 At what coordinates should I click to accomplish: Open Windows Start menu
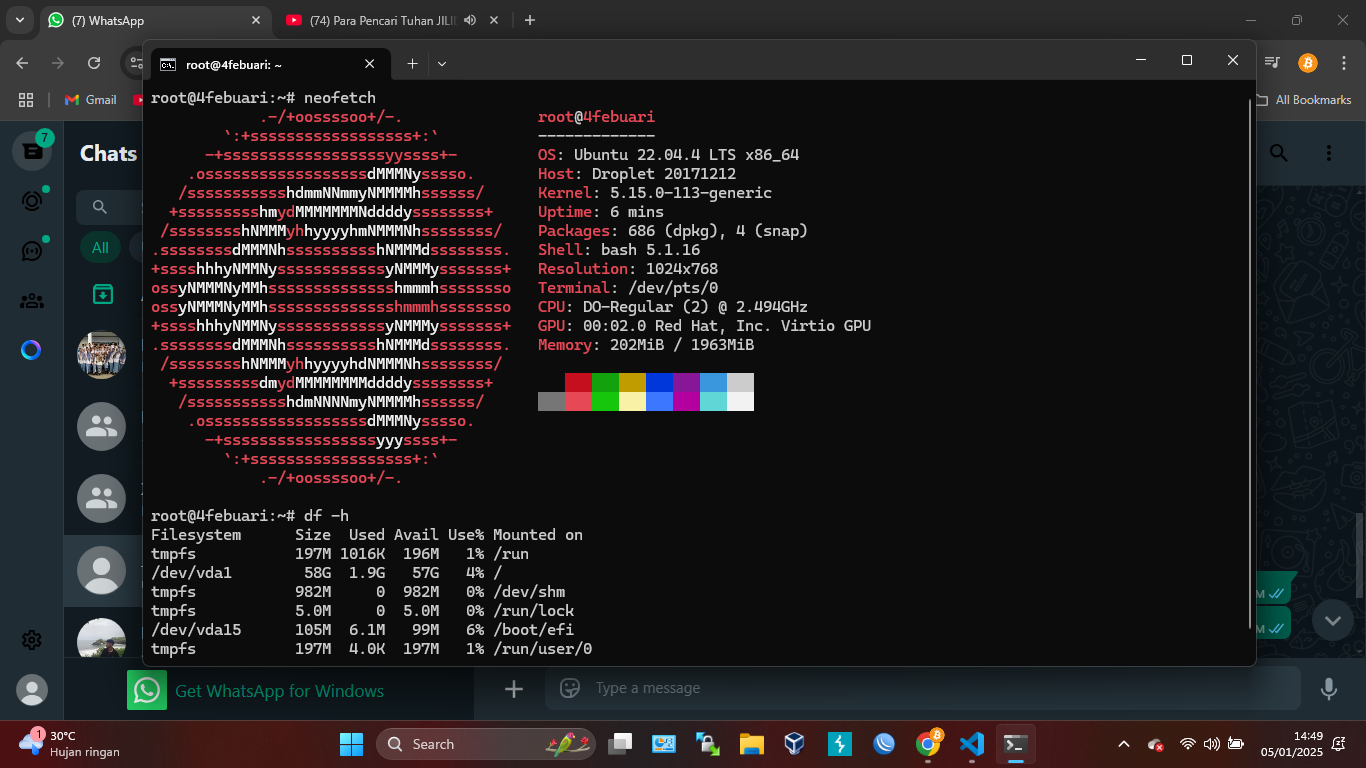[x=351, y=744]
